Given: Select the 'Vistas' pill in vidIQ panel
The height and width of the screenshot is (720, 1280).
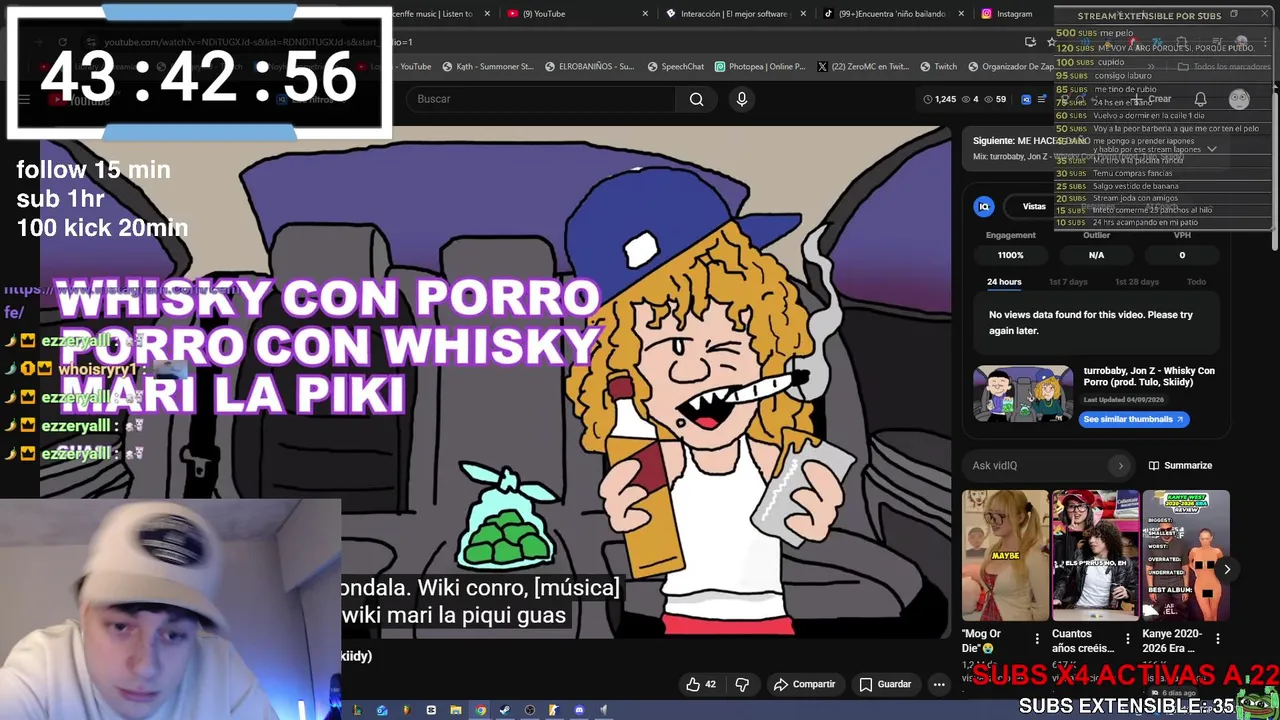Looking at the screenshot, I should [1034, 206].
